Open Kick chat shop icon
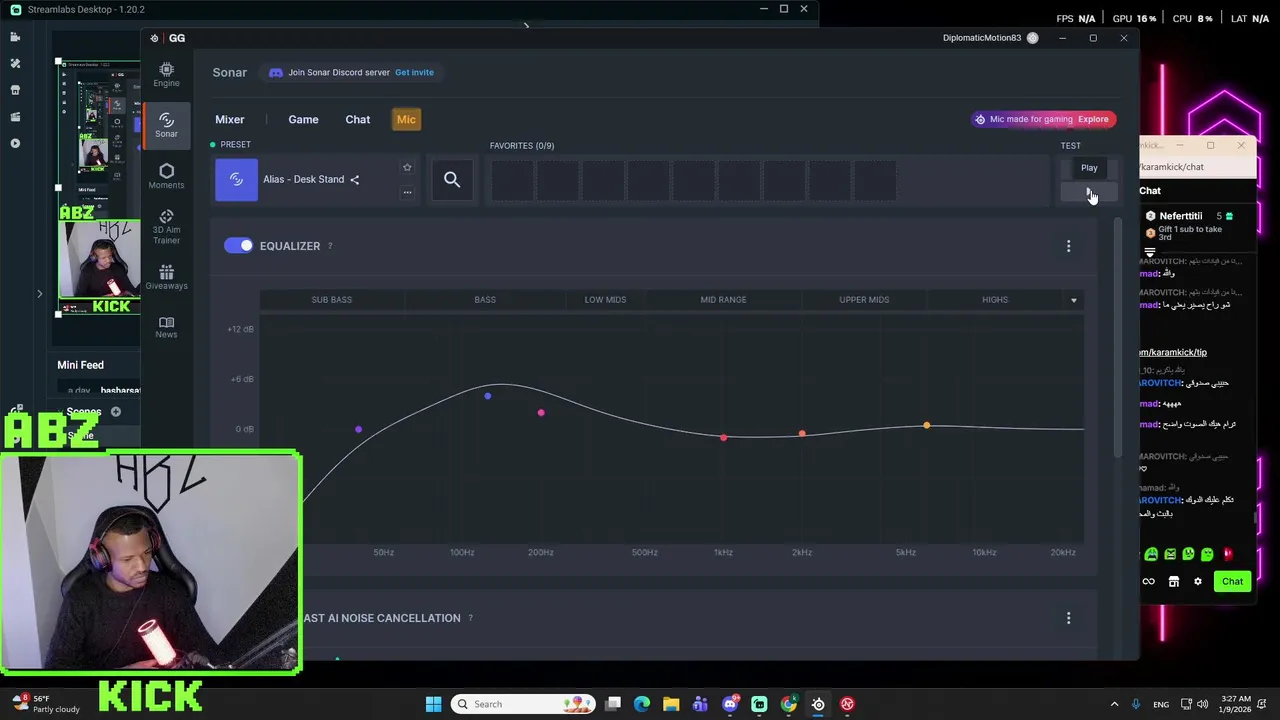This screenshot has width=1280, height=720. (1174, 581)
